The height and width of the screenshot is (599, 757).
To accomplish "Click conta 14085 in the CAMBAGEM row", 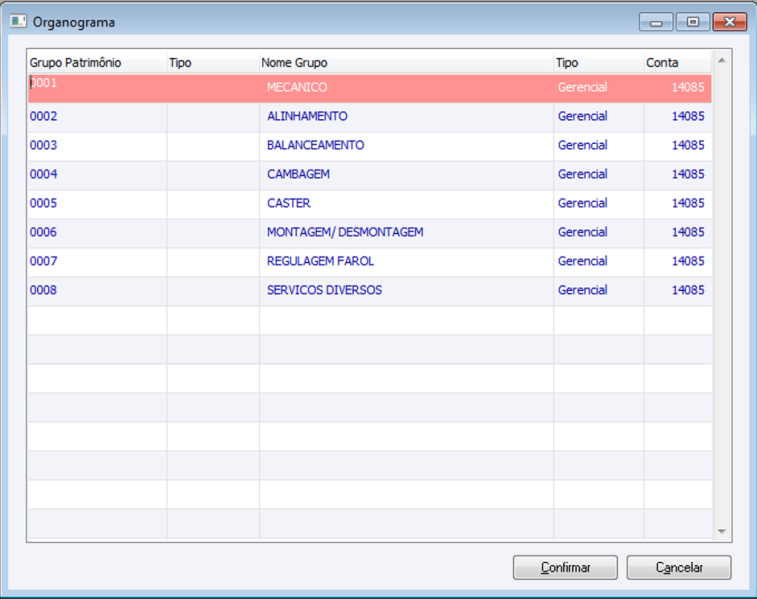I will [x=688, y=174].
